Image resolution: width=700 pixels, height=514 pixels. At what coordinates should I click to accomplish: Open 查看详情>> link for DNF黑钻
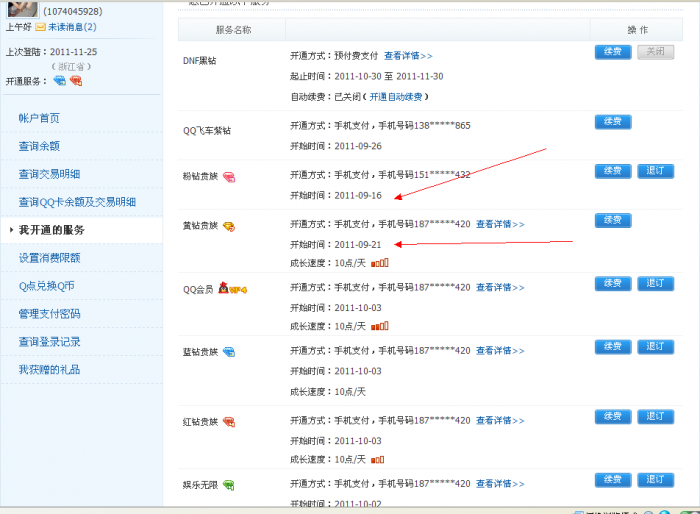pos(408,56)
